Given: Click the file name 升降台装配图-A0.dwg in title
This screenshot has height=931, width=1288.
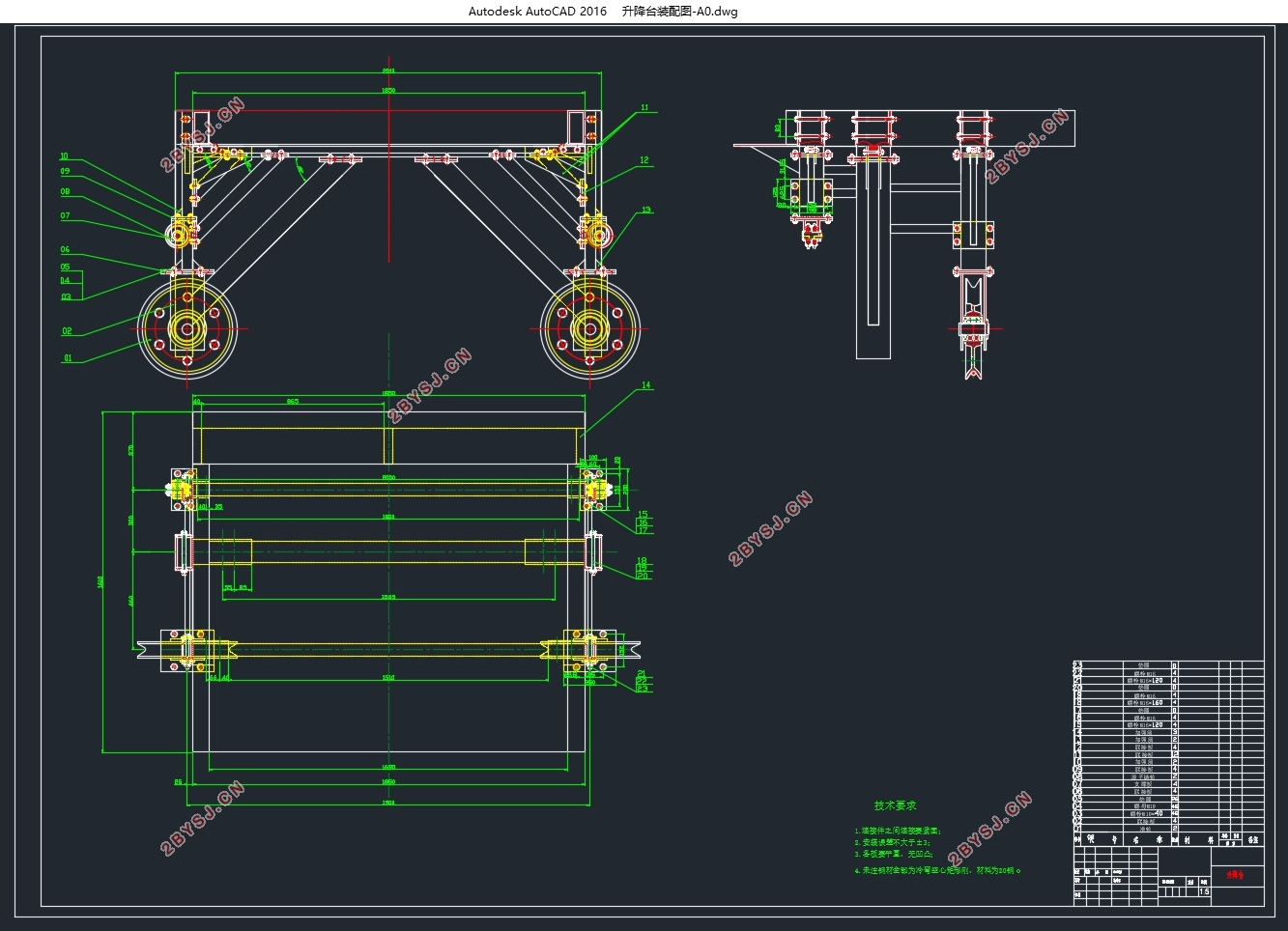Looking at the screenshot, I should point(679,12).
